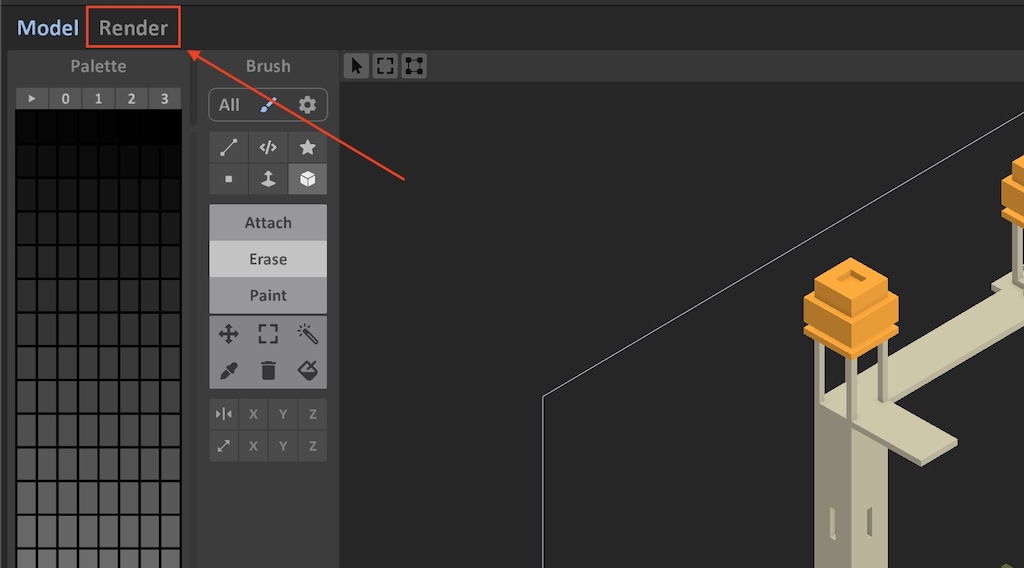Toggle axis mode X
The width and height of the screenshot is (1024, 568).
coord(253,446)
